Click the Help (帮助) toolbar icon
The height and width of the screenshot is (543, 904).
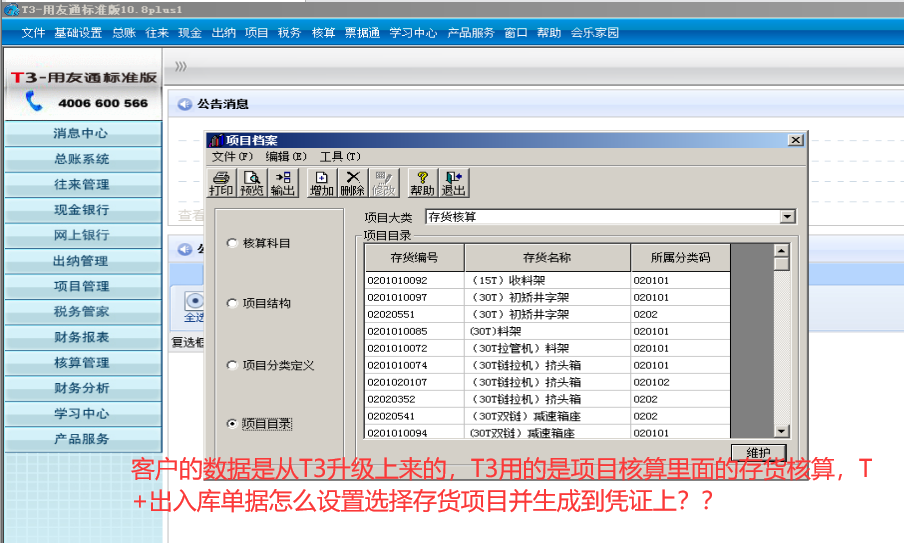(x=422, y=183)
